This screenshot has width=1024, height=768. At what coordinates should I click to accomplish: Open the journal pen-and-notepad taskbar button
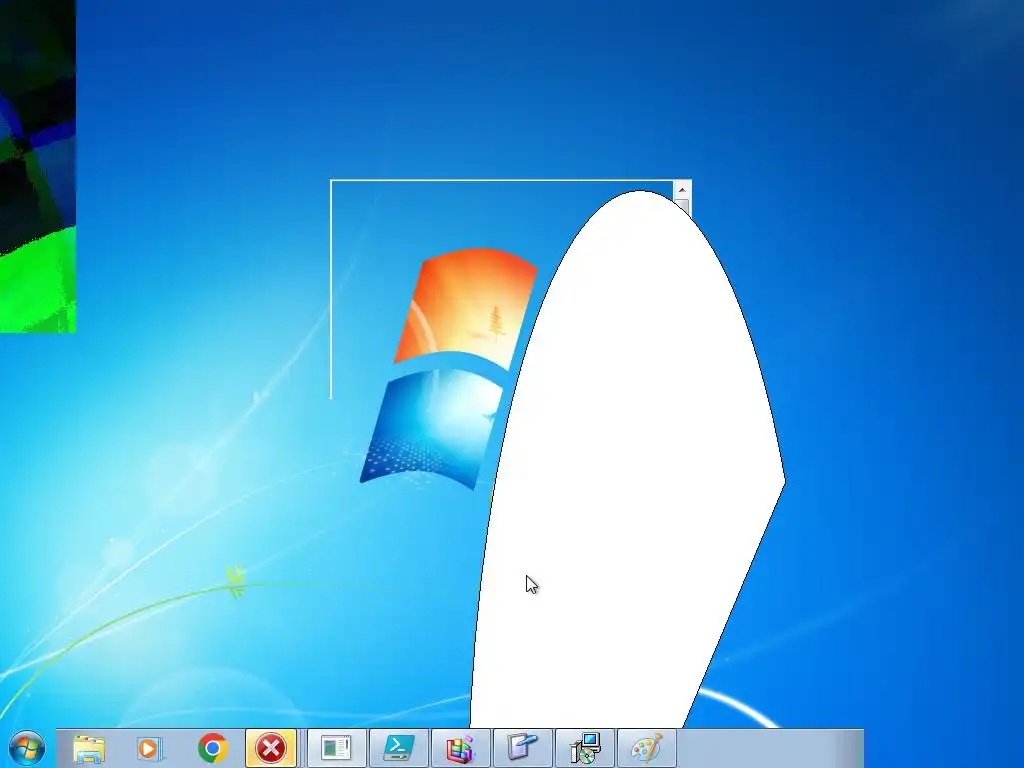coord(522,748)
